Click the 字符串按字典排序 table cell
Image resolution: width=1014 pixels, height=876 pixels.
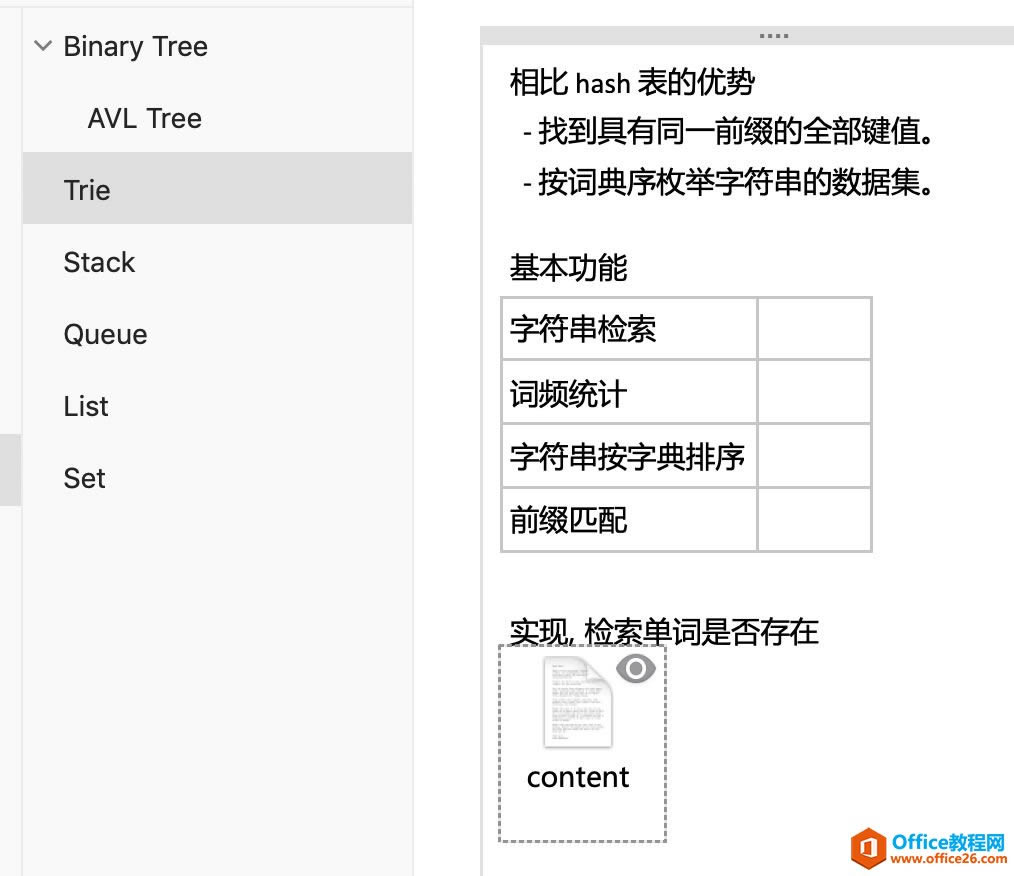pos(628,456)
